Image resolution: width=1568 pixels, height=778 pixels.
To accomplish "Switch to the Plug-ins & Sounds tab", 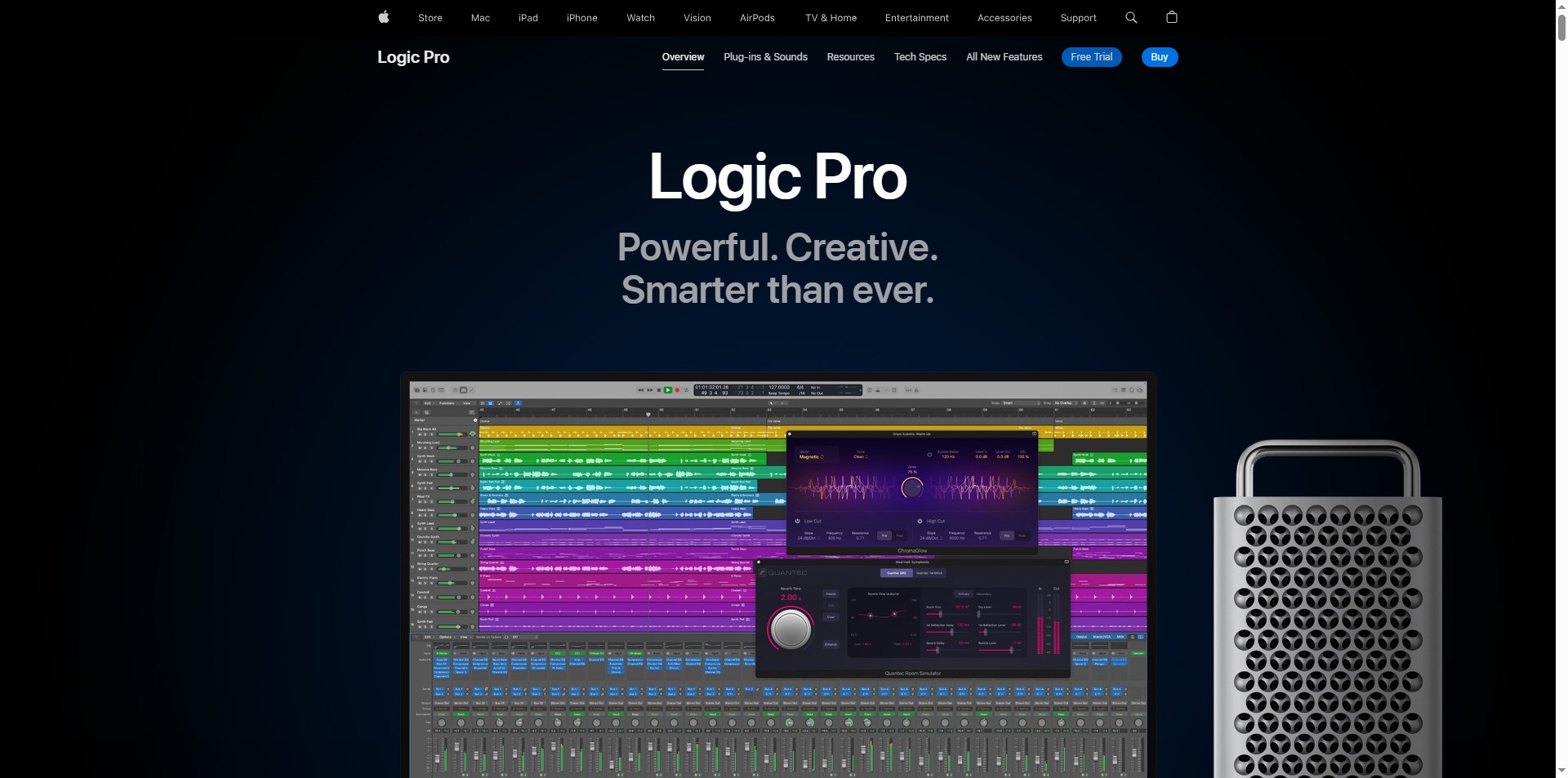I will coord(765,57).
